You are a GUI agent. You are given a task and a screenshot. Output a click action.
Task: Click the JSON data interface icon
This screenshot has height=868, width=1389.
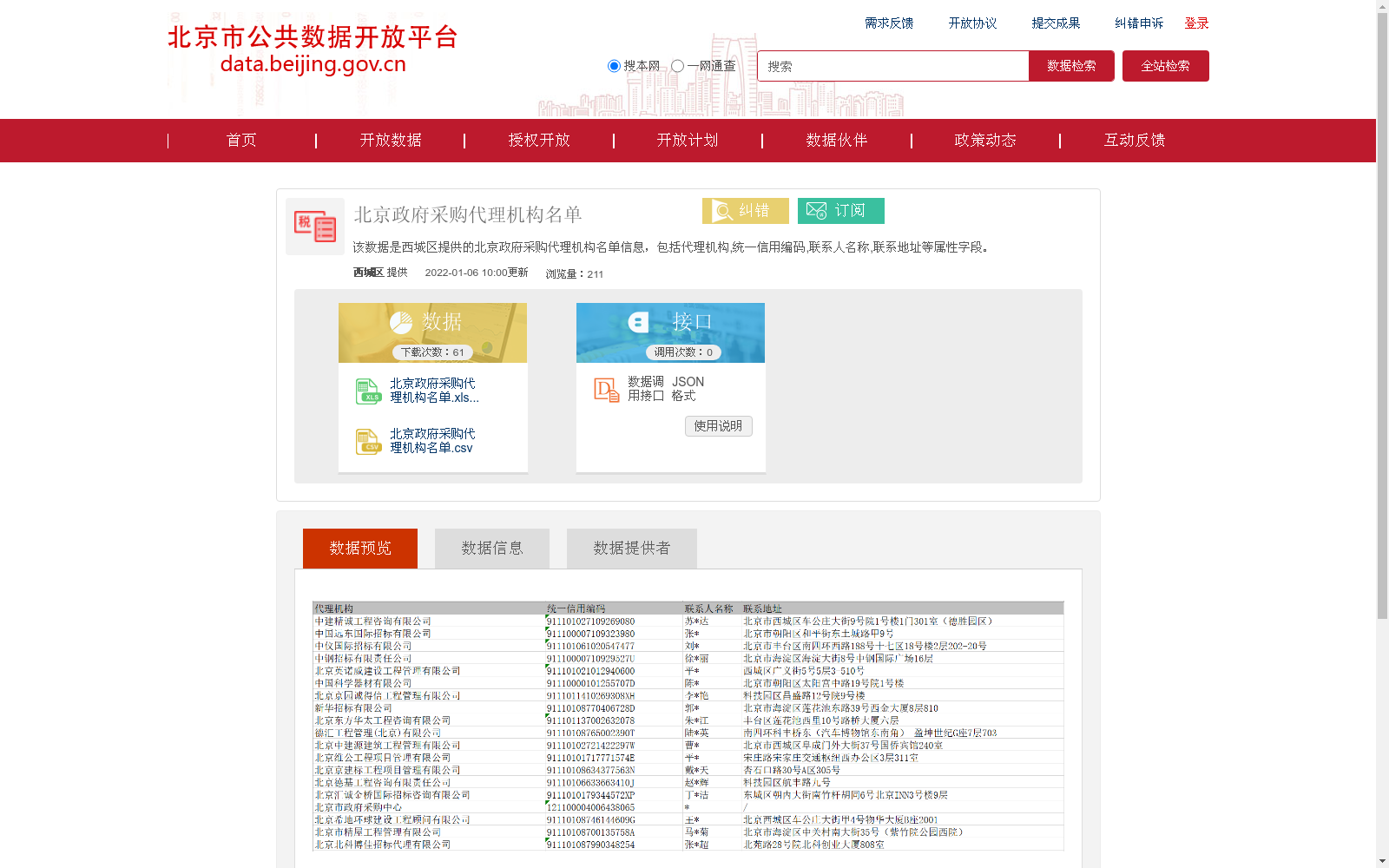point(606,390)
